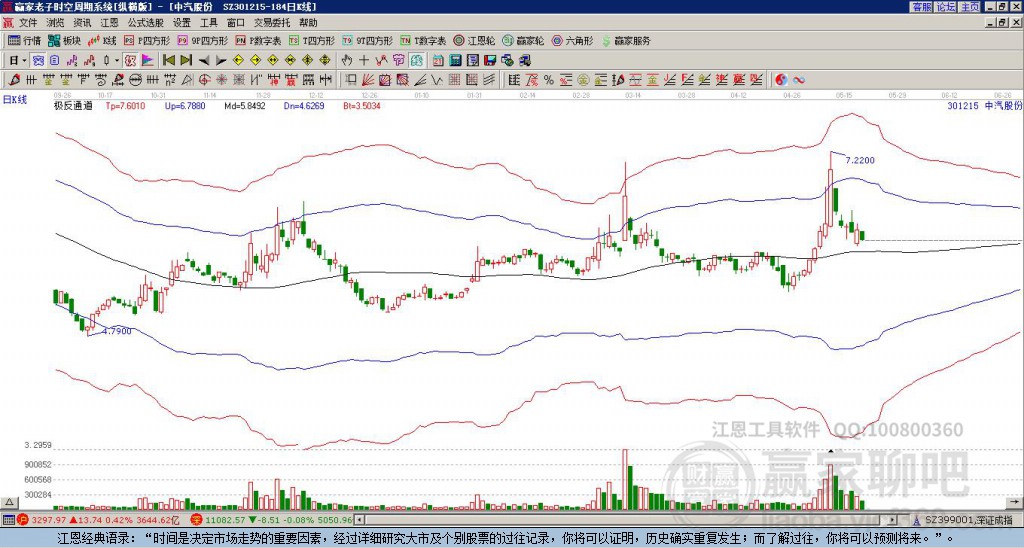Click the 主页 link in title bar
This screenshot has height=548, width=1024.
click(x=969, y=6)
